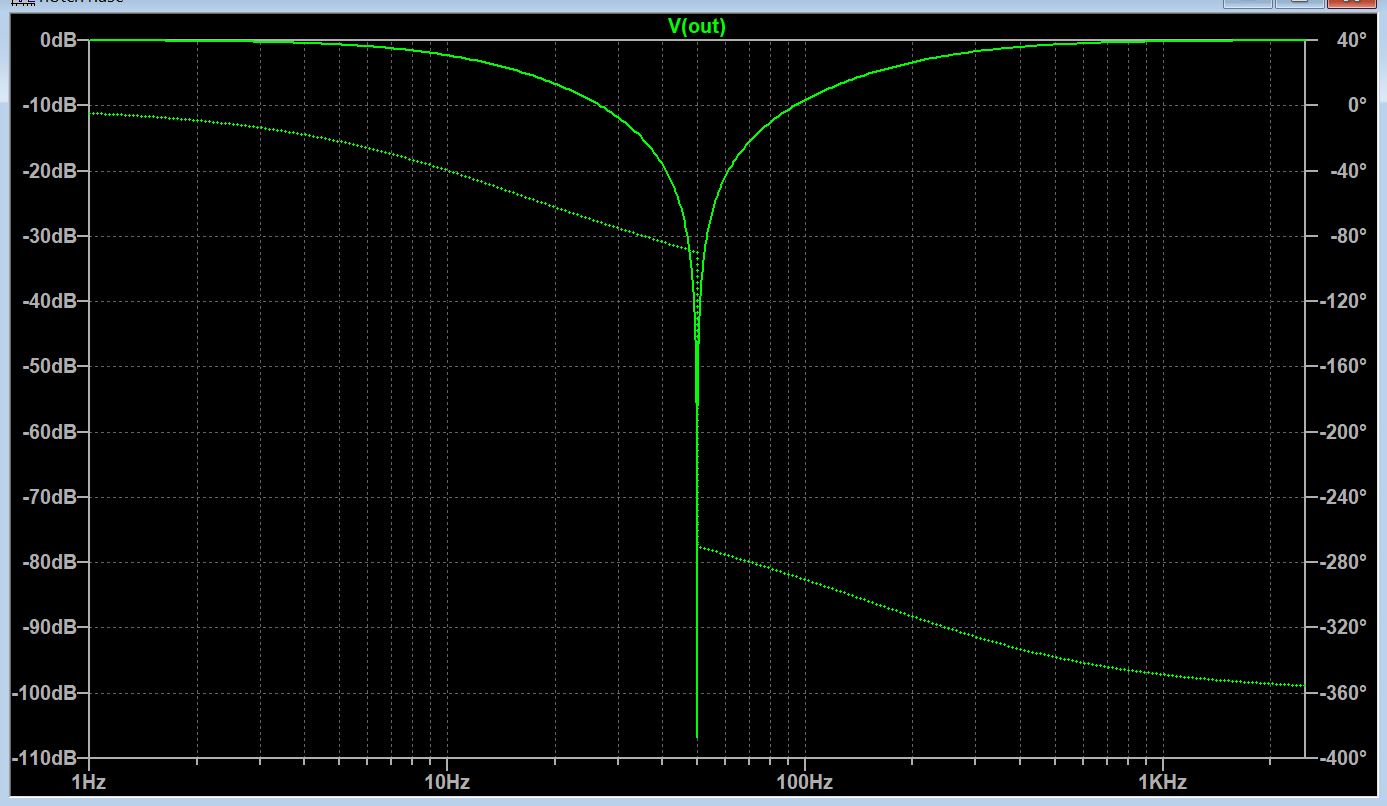Click the -50dB left axis label
The height and width of the screenshot is (806, 1387).
point(49,366)
